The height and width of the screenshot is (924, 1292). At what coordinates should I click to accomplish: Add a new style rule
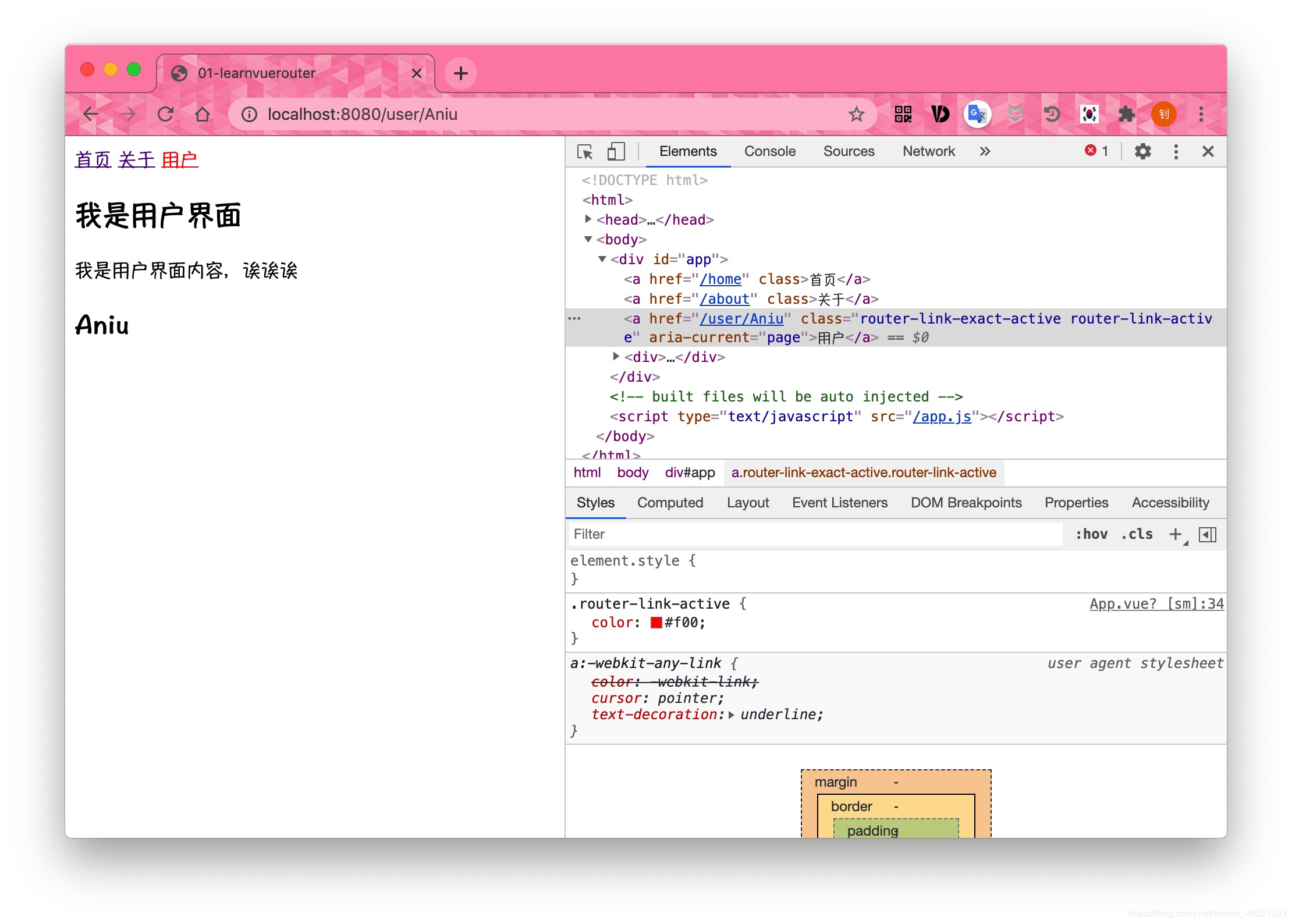tap(1176, 534)
